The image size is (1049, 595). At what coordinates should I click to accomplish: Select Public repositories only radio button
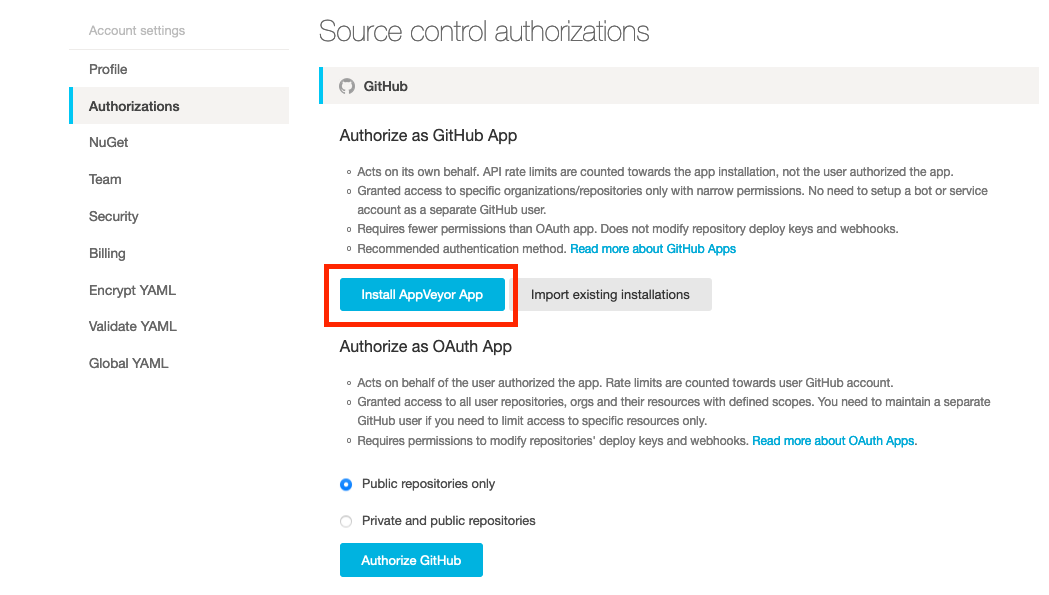pos(346,484)
